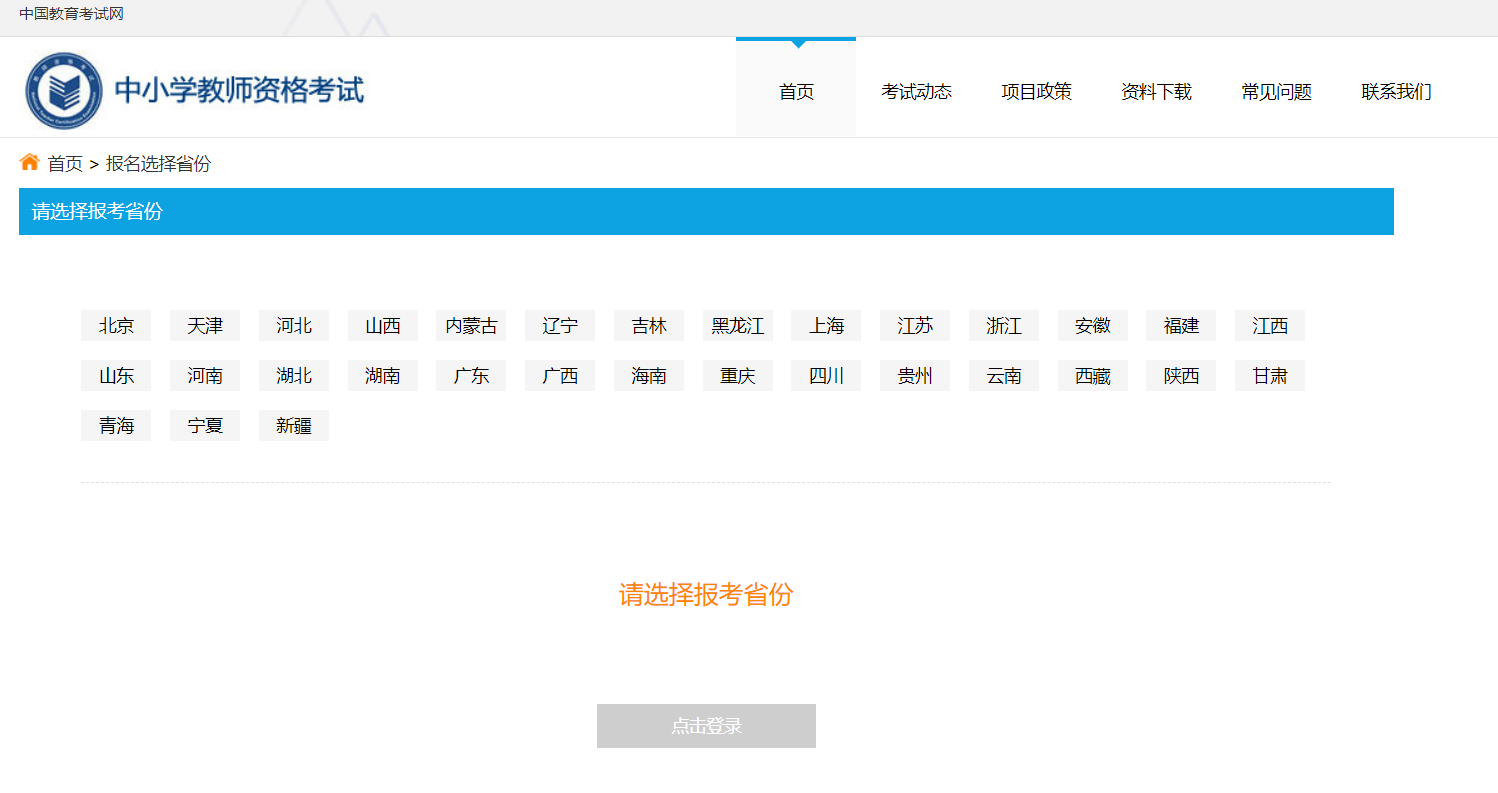Click 联系我们 in the top navigation
This screenshot has width=1498, height=793.
point(1396,92)
